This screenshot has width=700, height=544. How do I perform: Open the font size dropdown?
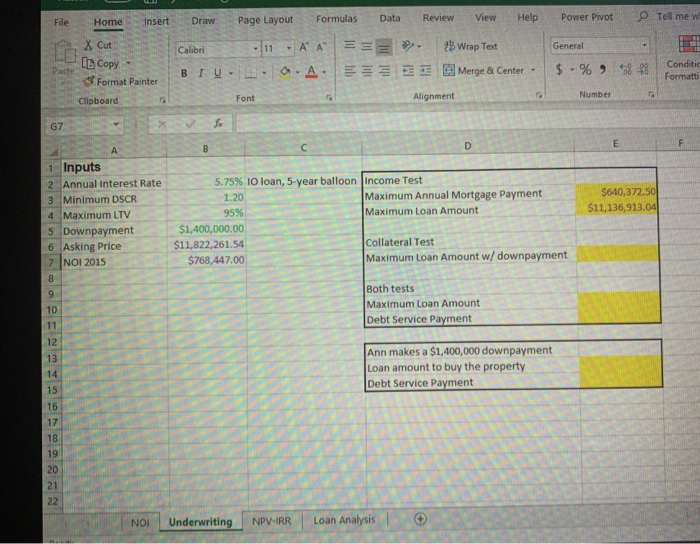click(x=288, y=48)
